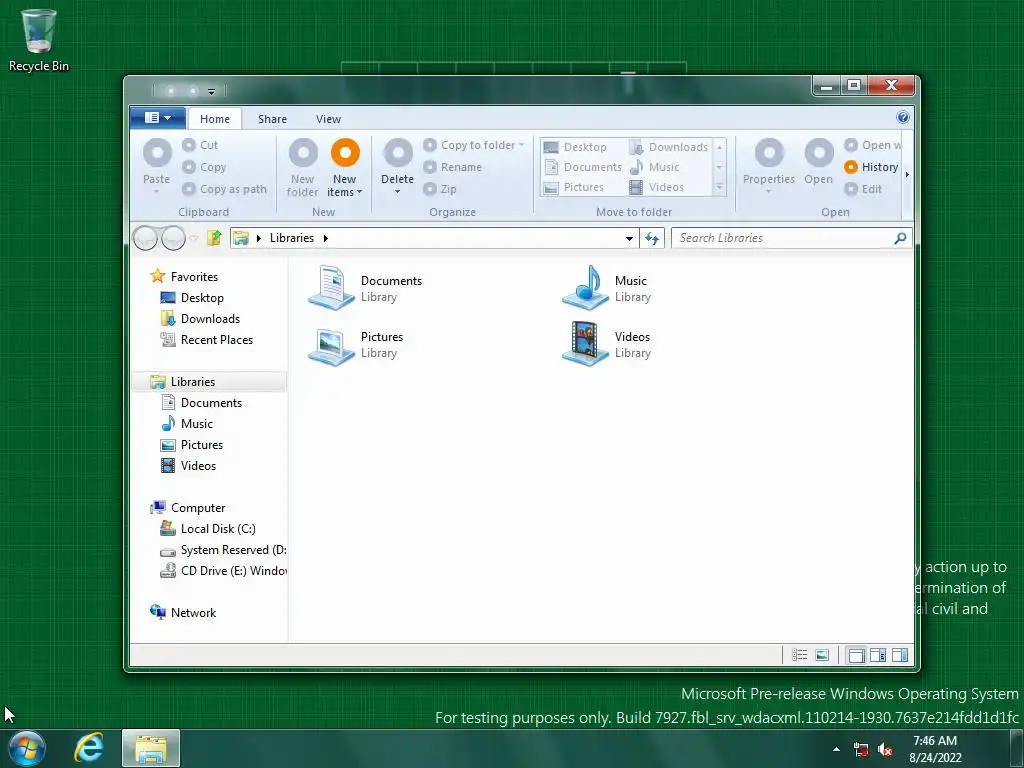Click the Rename command icon
Screen dimensions: 1024x768
(430, 167)
